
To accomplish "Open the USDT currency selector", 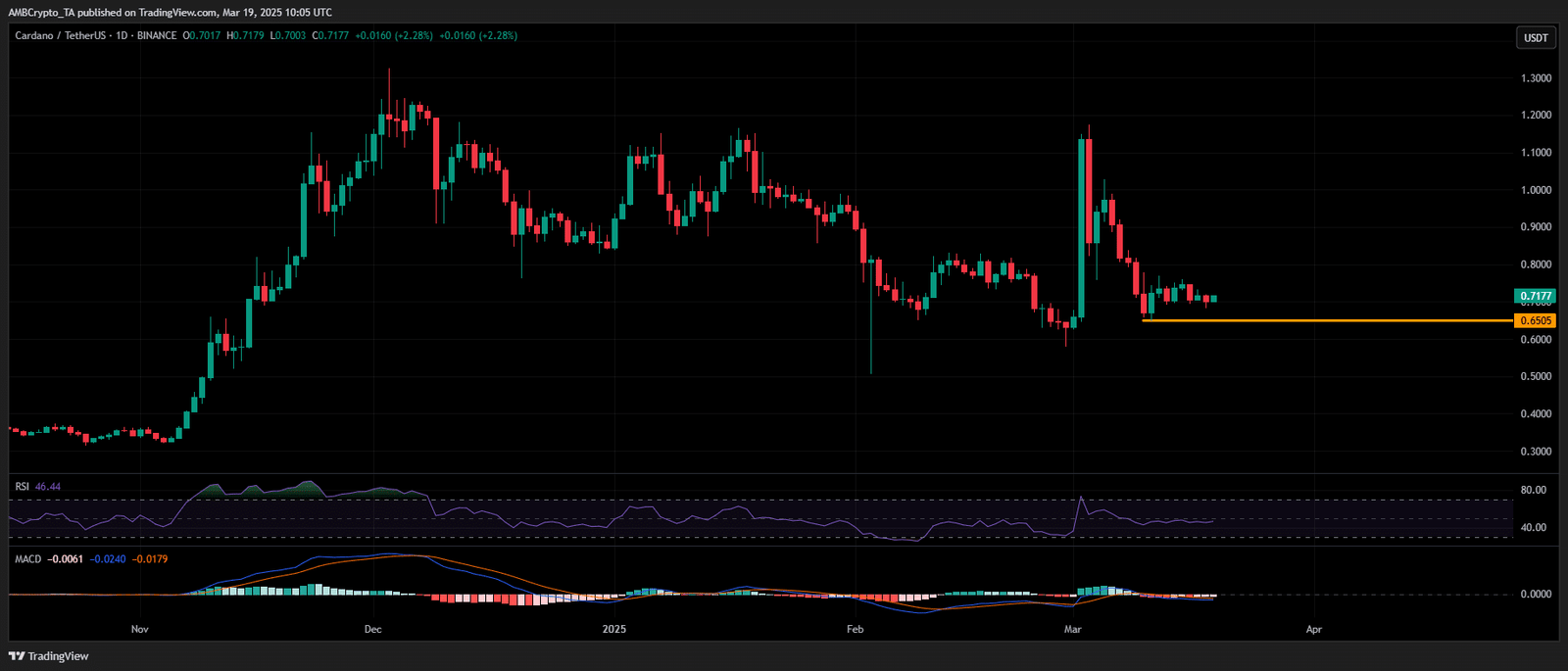I will 1536,38.
